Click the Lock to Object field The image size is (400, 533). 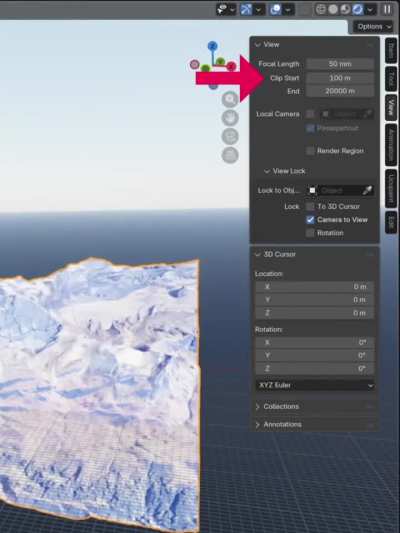click(335, 190)
